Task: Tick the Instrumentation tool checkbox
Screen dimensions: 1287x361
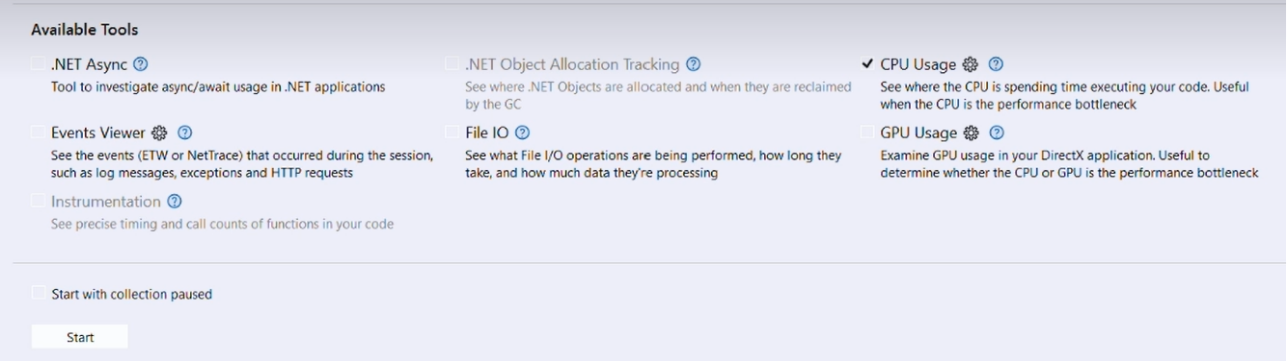Action: pos(38,202)
